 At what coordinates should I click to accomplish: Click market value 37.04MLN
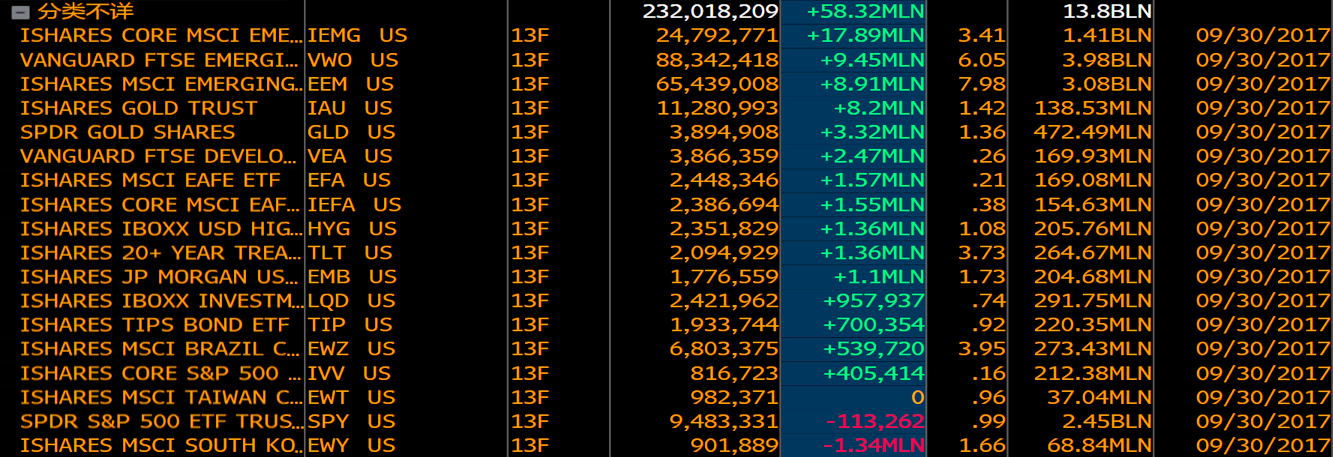(1101, 396)
